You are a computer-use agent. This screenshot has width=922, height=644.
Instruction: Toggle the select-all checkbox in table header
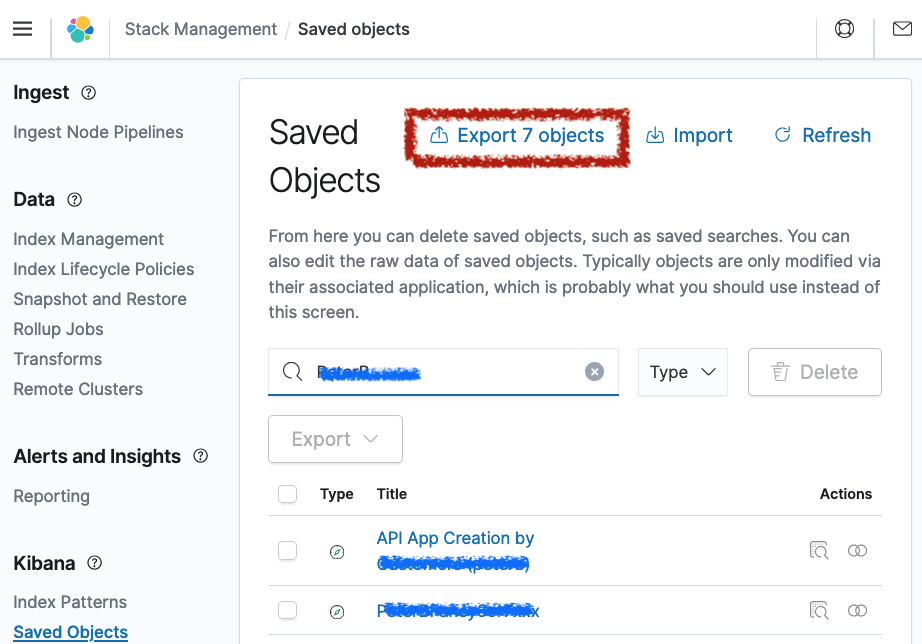click(x=288, y=494)
